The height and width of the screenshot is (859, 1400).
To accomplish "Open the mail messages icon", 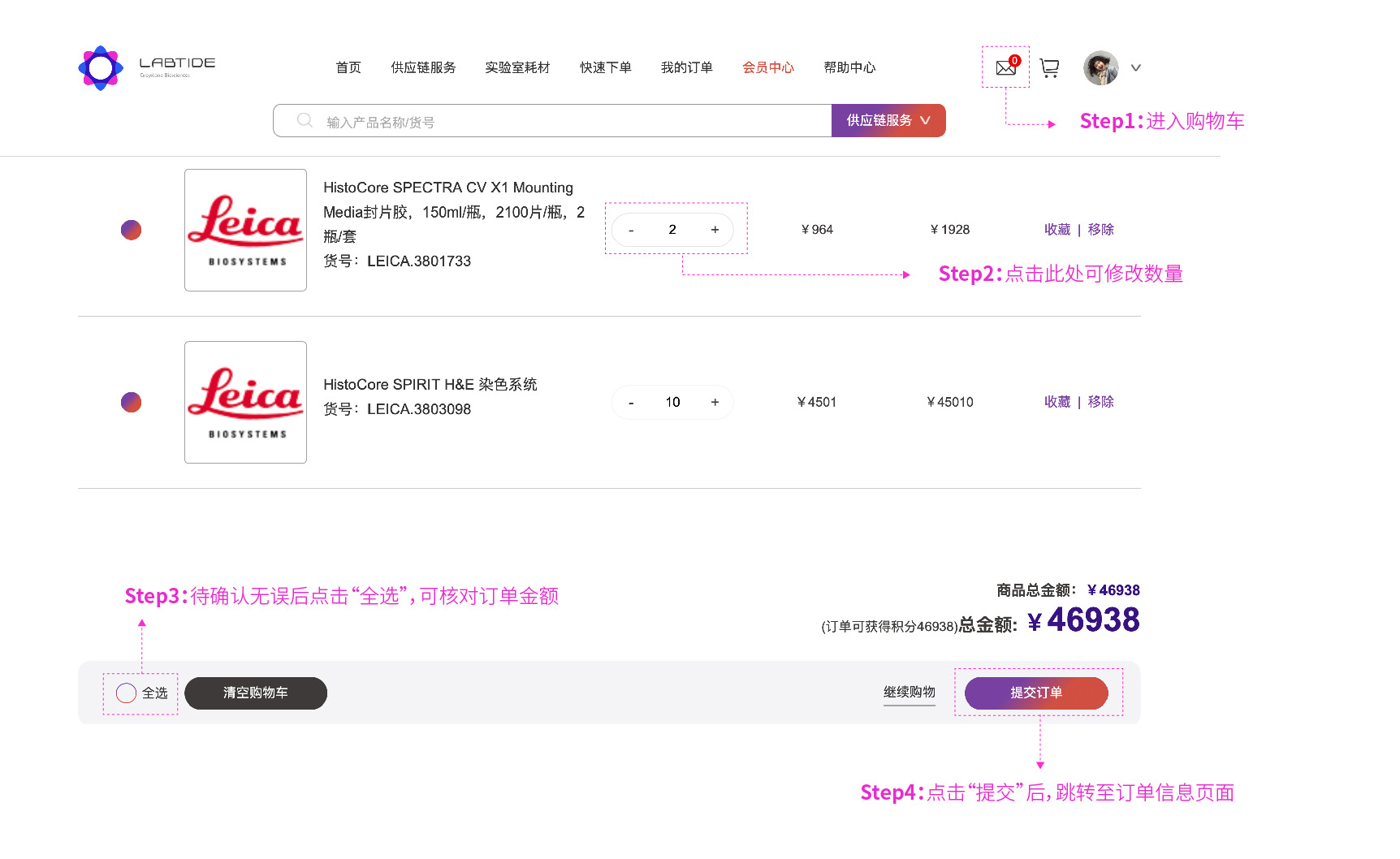I will pos(1006,67).
